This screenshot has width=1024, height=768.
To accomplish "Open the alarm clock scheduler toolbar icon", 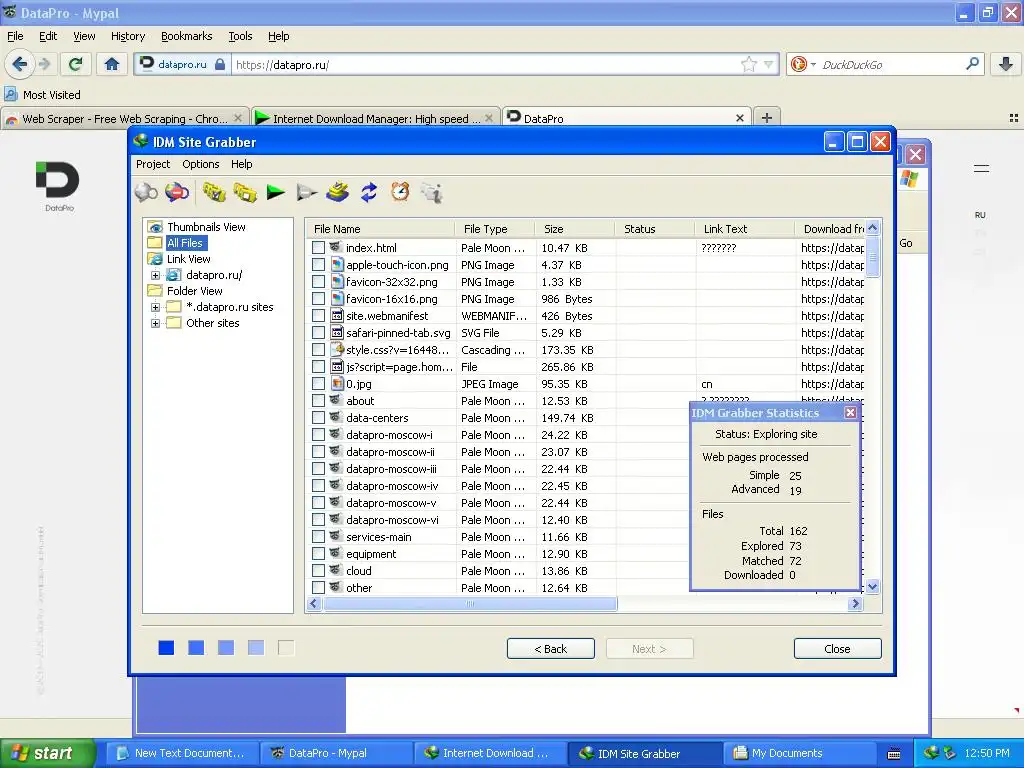I will (400, 191).
